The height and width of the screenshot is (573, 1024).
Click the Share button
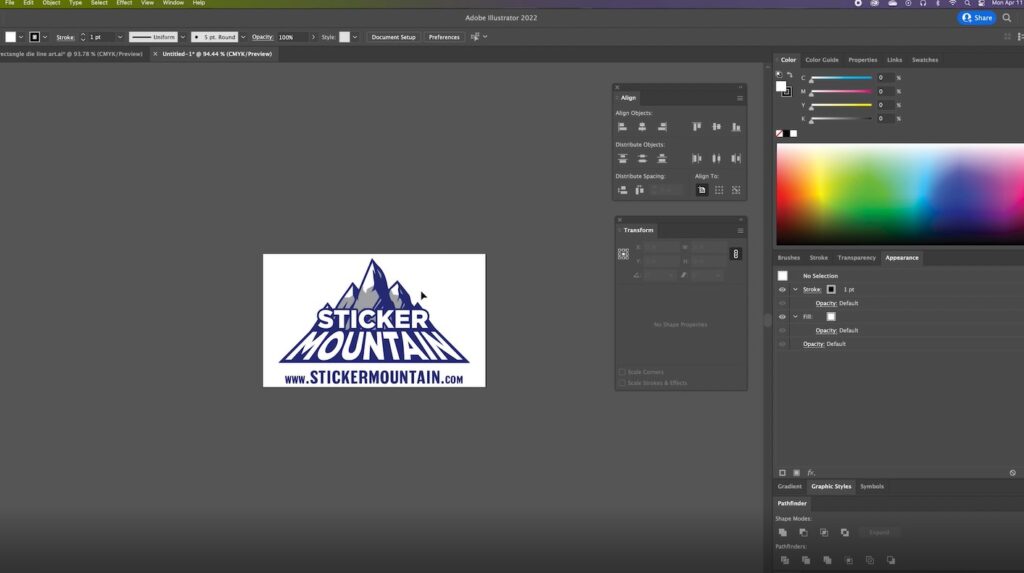pos(977,18)
